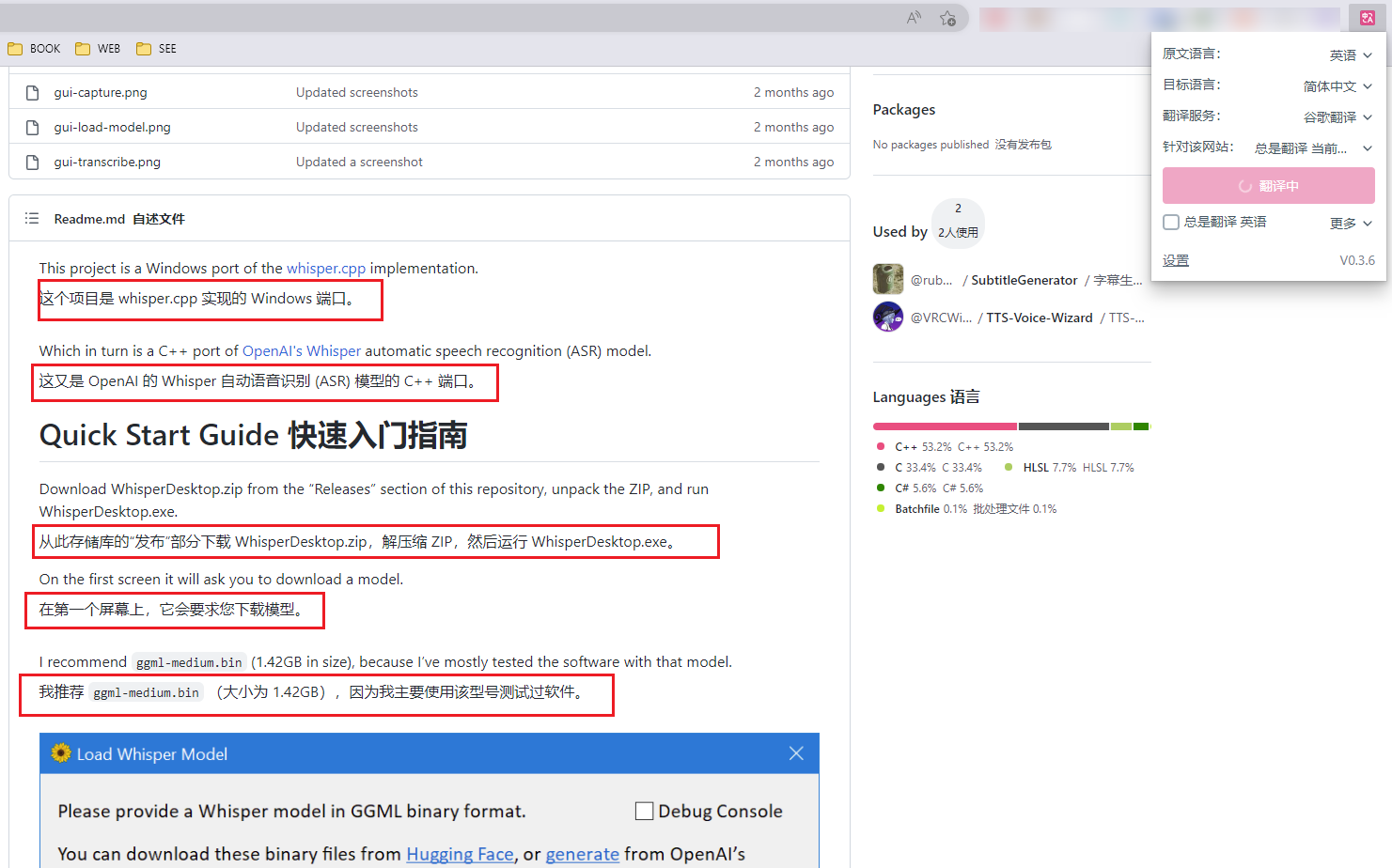Click the text size (A) icon in the toolbar
Viewport: 1392px width, 868px height.
(x=913, y=17)
